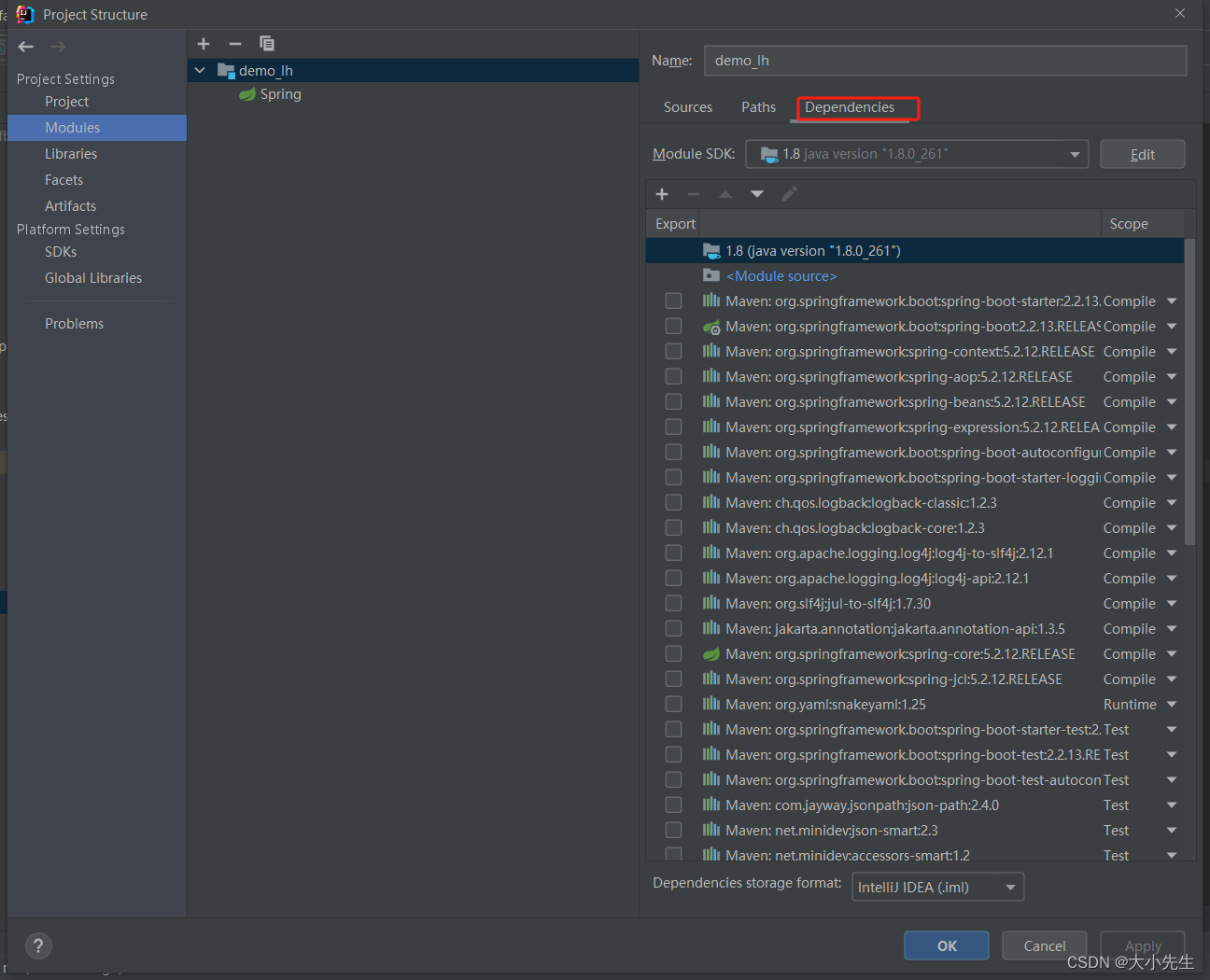Screen dimensions: 1210x980
Task: Open scope dropdown for spring-expression:5.2.12
Action: point(1172,427)
